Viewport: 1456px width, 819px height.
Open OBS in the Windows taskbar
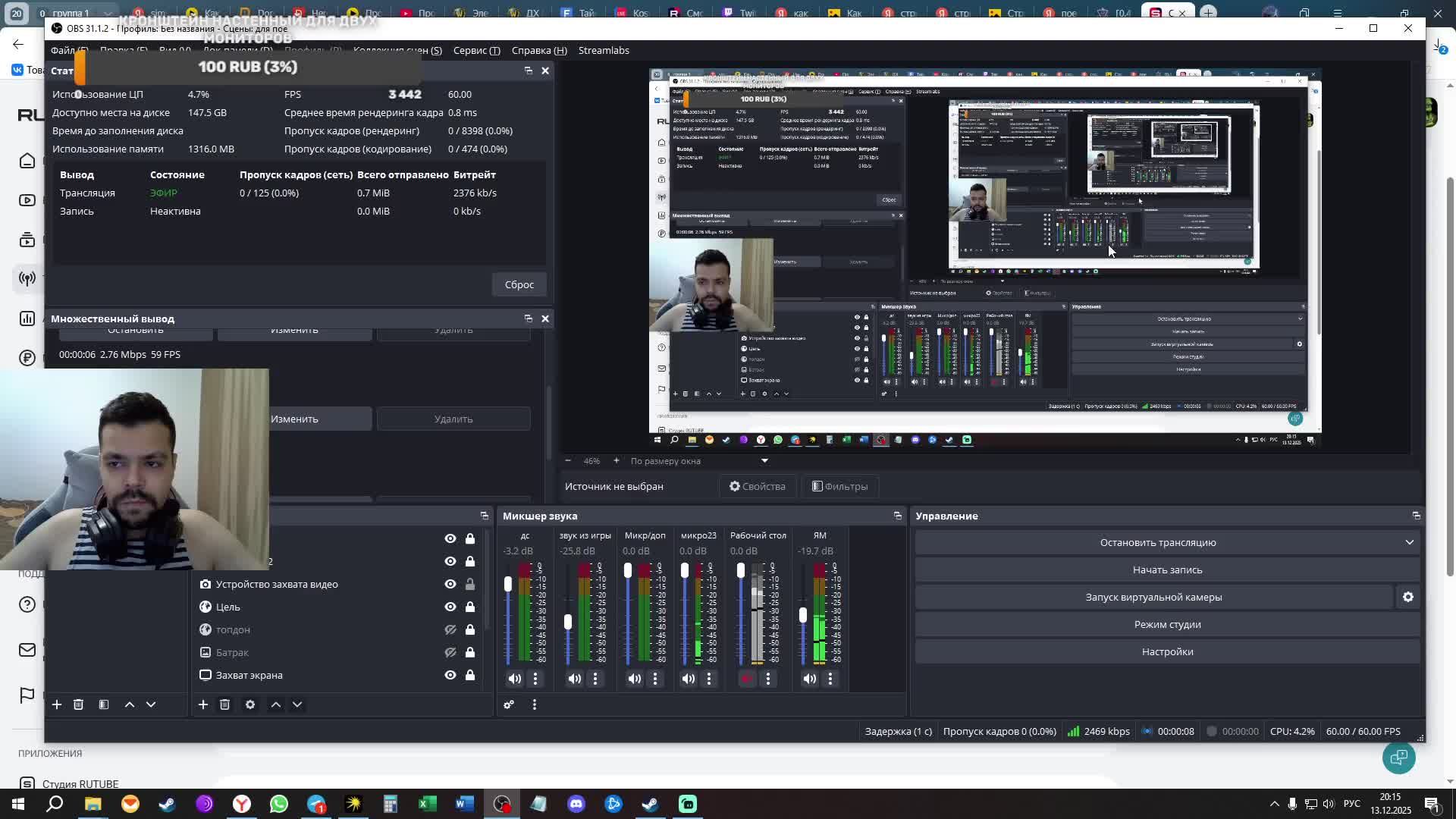[501, 803]
